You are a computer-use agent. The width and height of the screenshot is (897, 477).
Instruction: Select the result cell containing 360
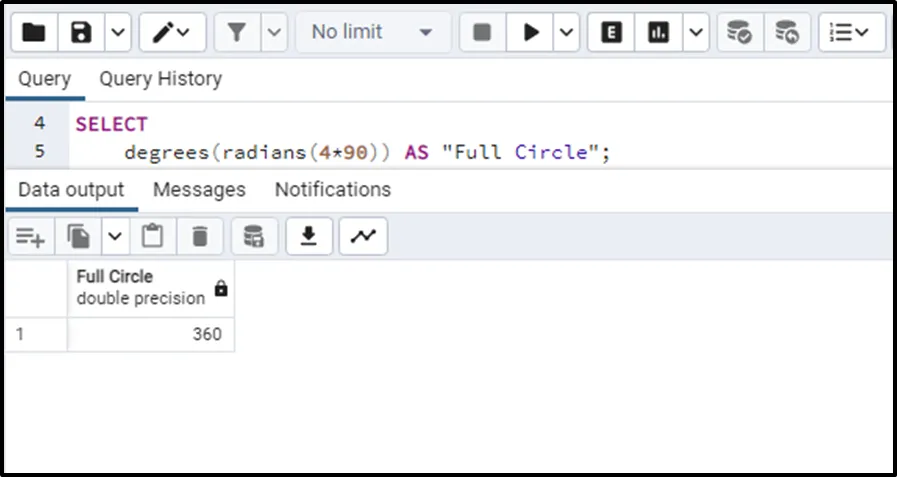click(x=150, y=335)
